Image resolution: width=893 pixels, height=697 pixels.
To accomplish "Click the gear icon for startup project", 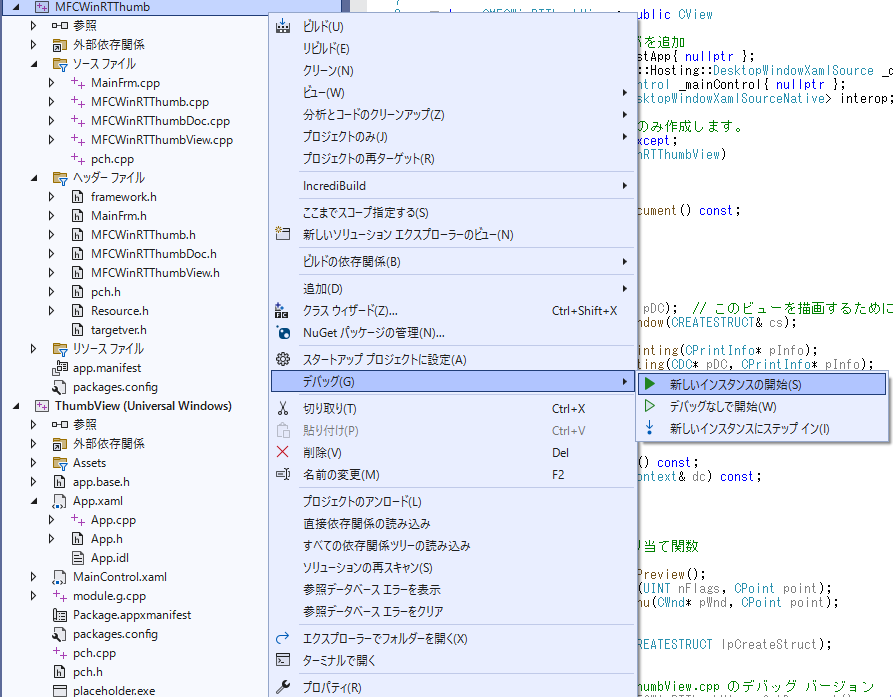I will coord(283,359).
